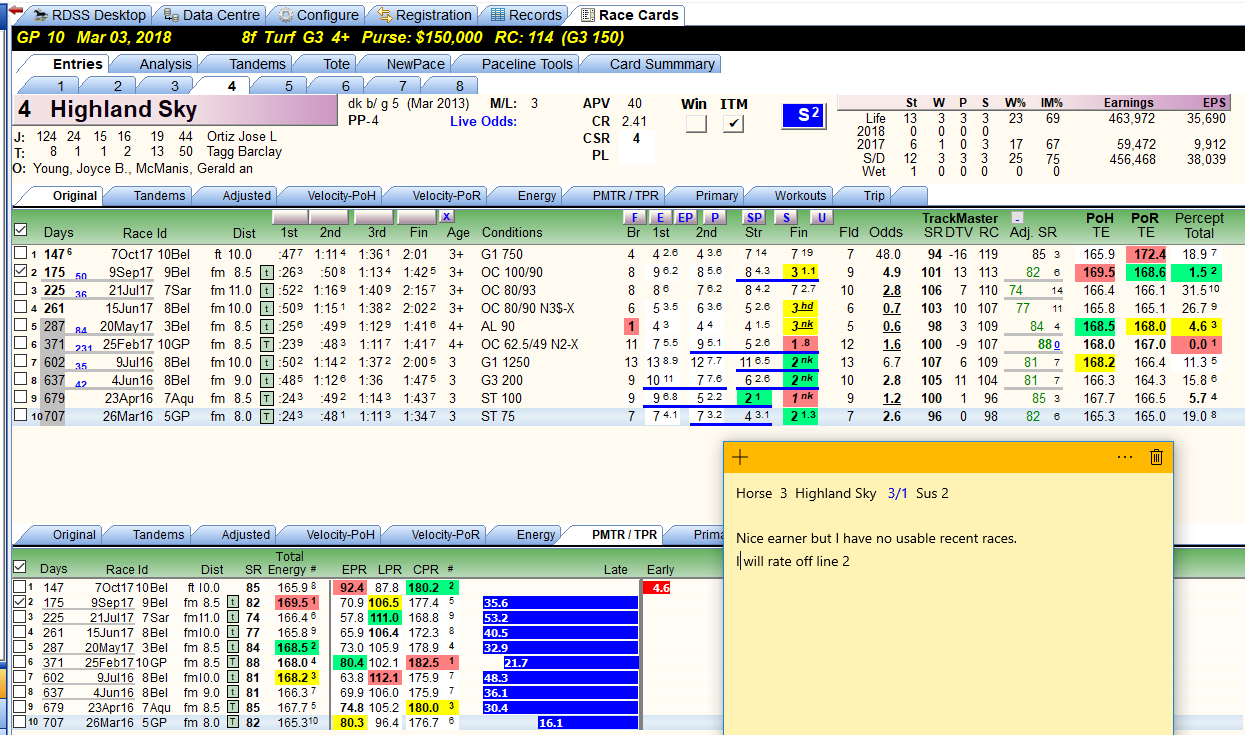Check the Win checkbox
The height and width of the screenshot is (735, 1245).
696,124
